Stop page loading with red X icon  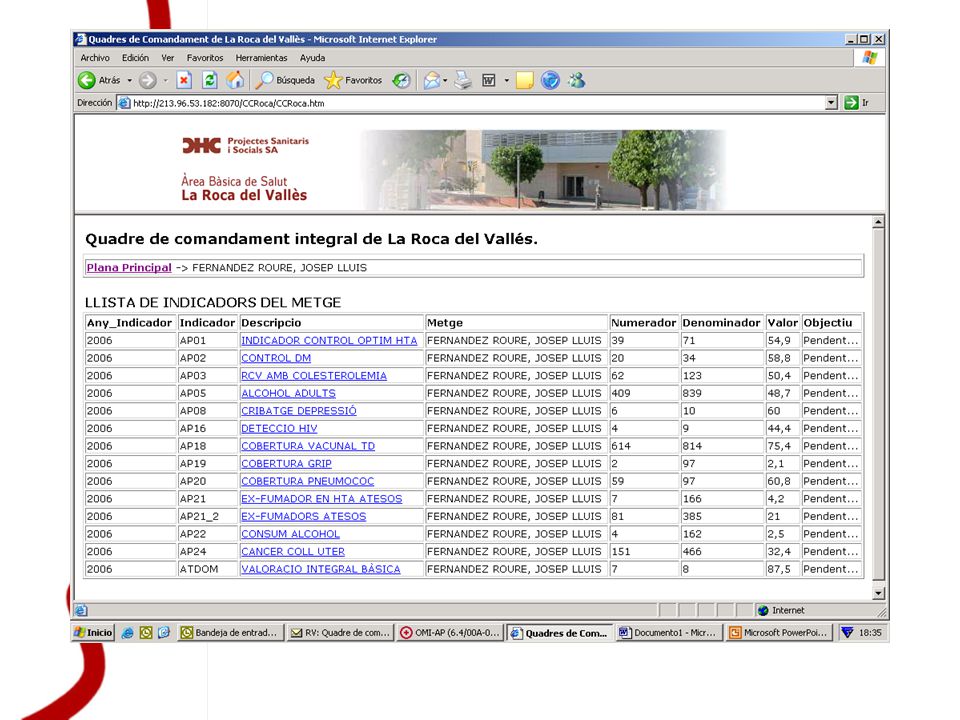184,80
